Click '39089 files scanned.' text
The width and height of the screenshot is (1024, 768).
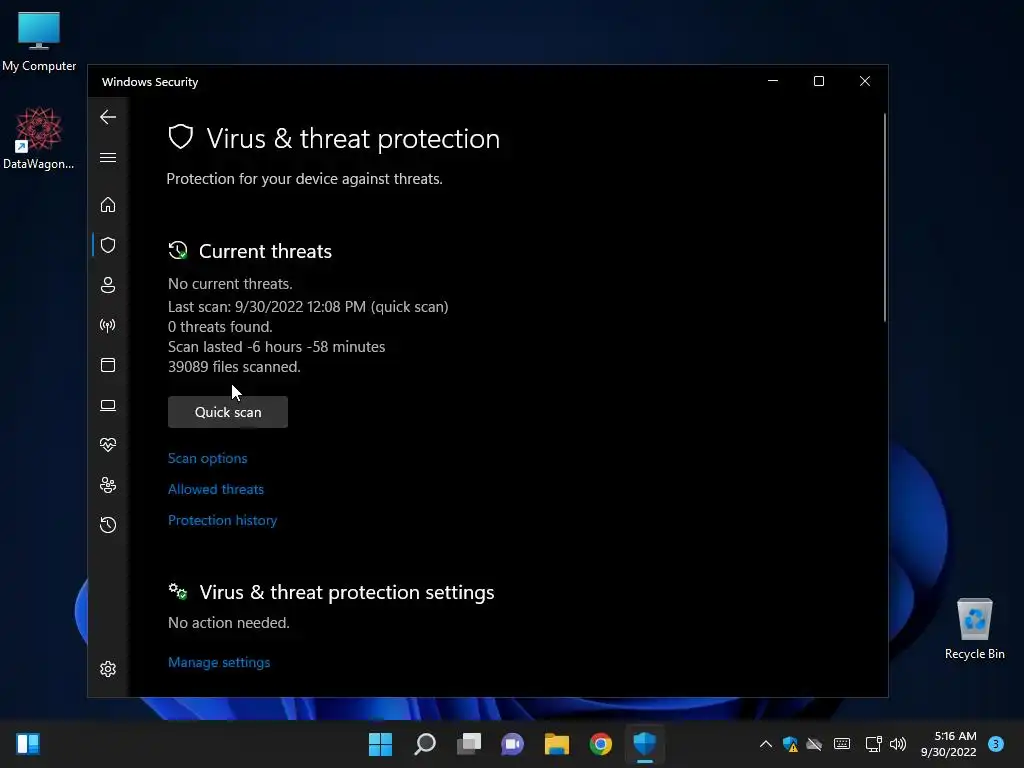234,367
